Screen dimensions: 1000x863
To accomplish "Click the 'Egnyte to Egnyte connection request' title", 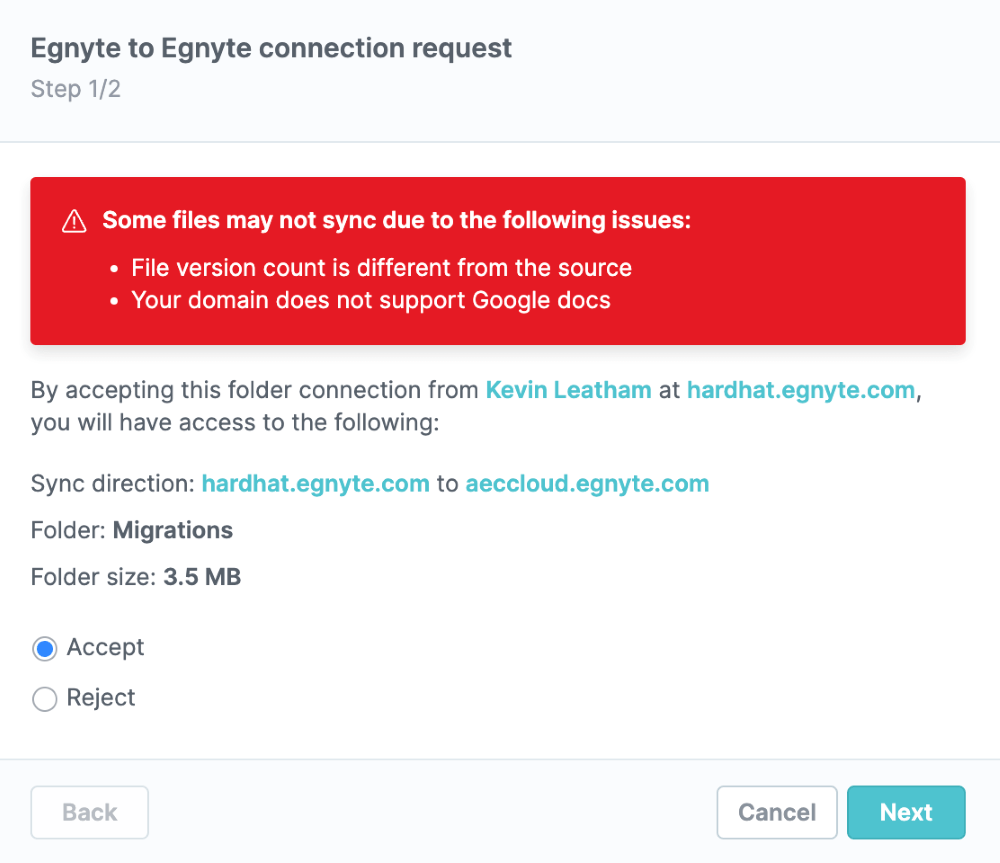I will pos(271,48).
